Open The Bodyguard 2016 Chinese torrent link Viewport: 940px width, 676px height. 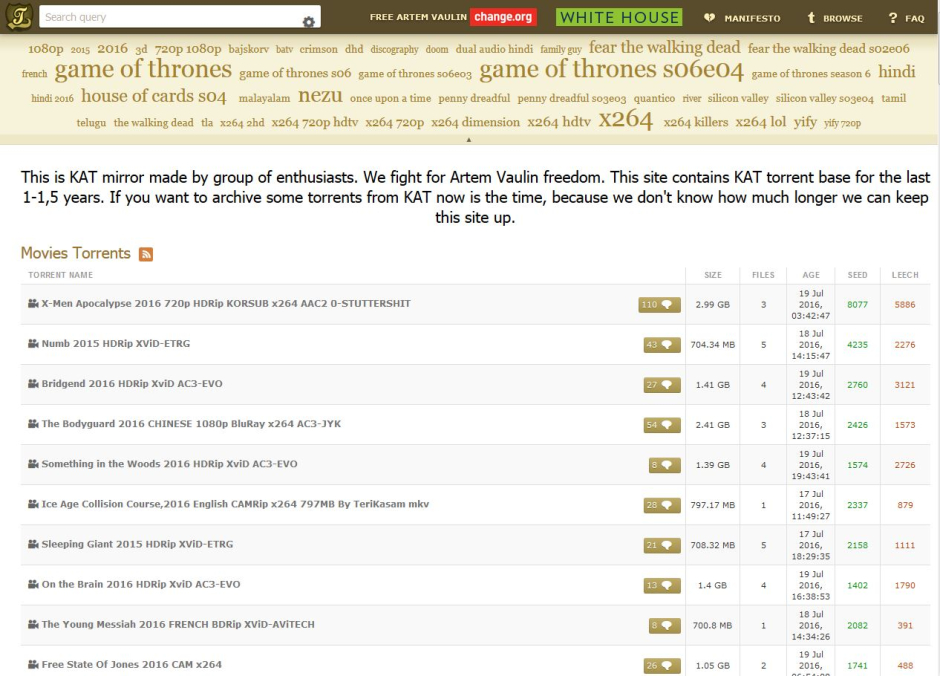(x=191, y=424)
